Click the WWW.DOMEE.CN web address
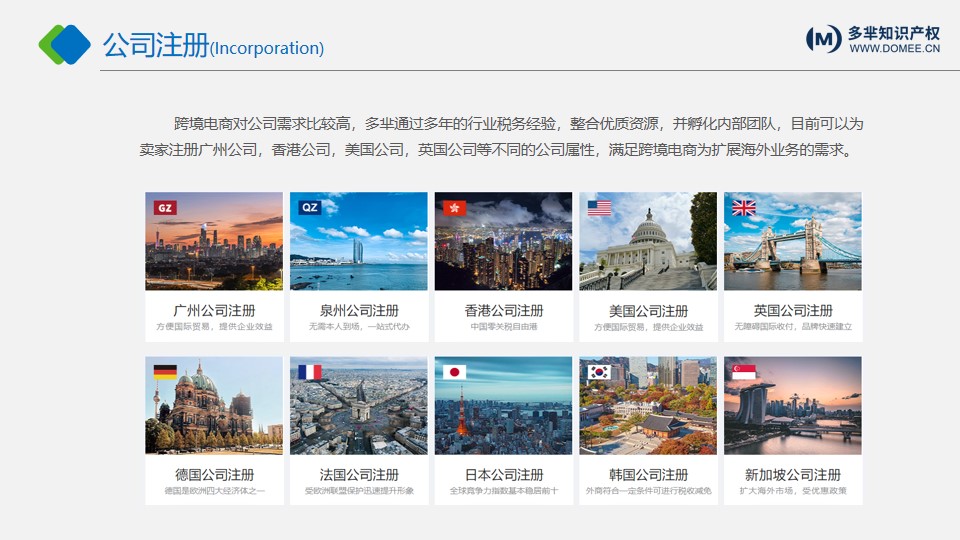Viewport: 960px width, 540px height. pyautogui.click(x=894, y=48)
